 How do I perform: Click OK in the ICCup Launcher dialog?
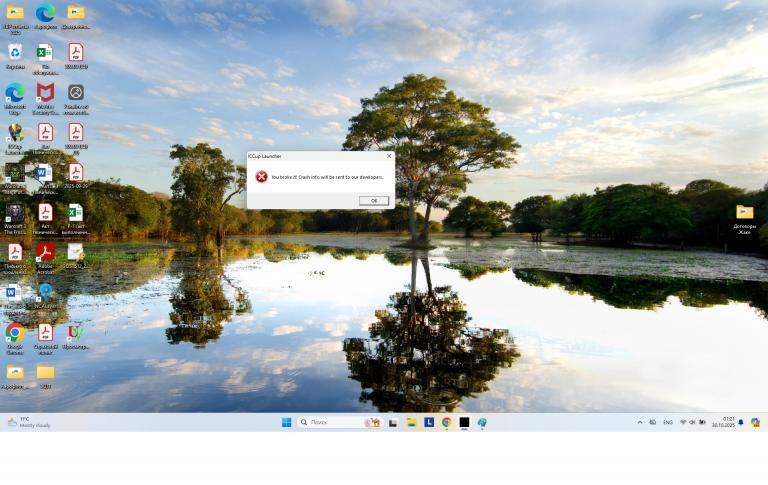(374, 201)
